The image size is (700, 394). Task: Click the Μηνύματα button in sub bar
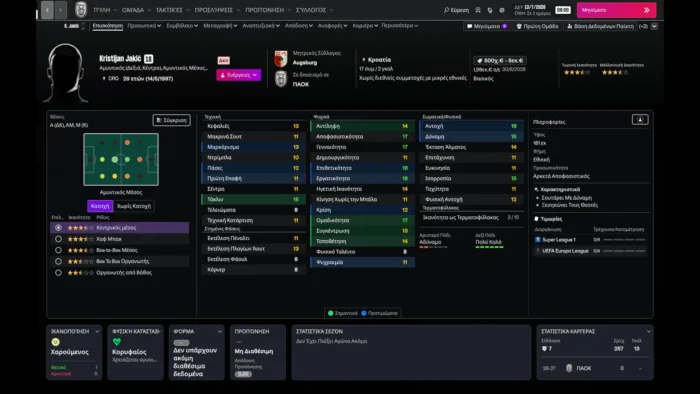point(487,26)
